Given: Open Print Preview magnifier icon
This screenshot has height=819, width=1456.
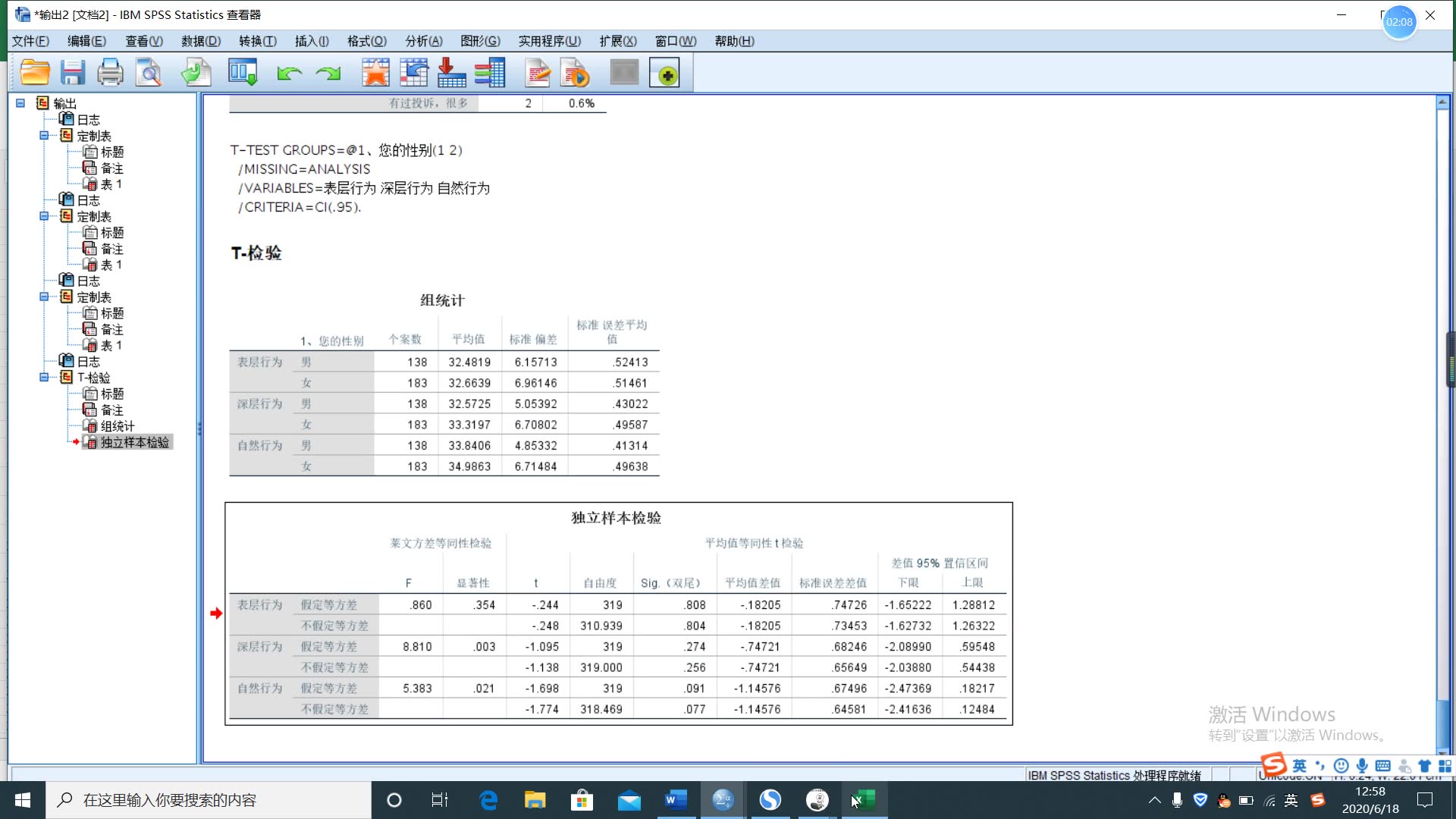Looking at the screenshot, I should point(149,74).
